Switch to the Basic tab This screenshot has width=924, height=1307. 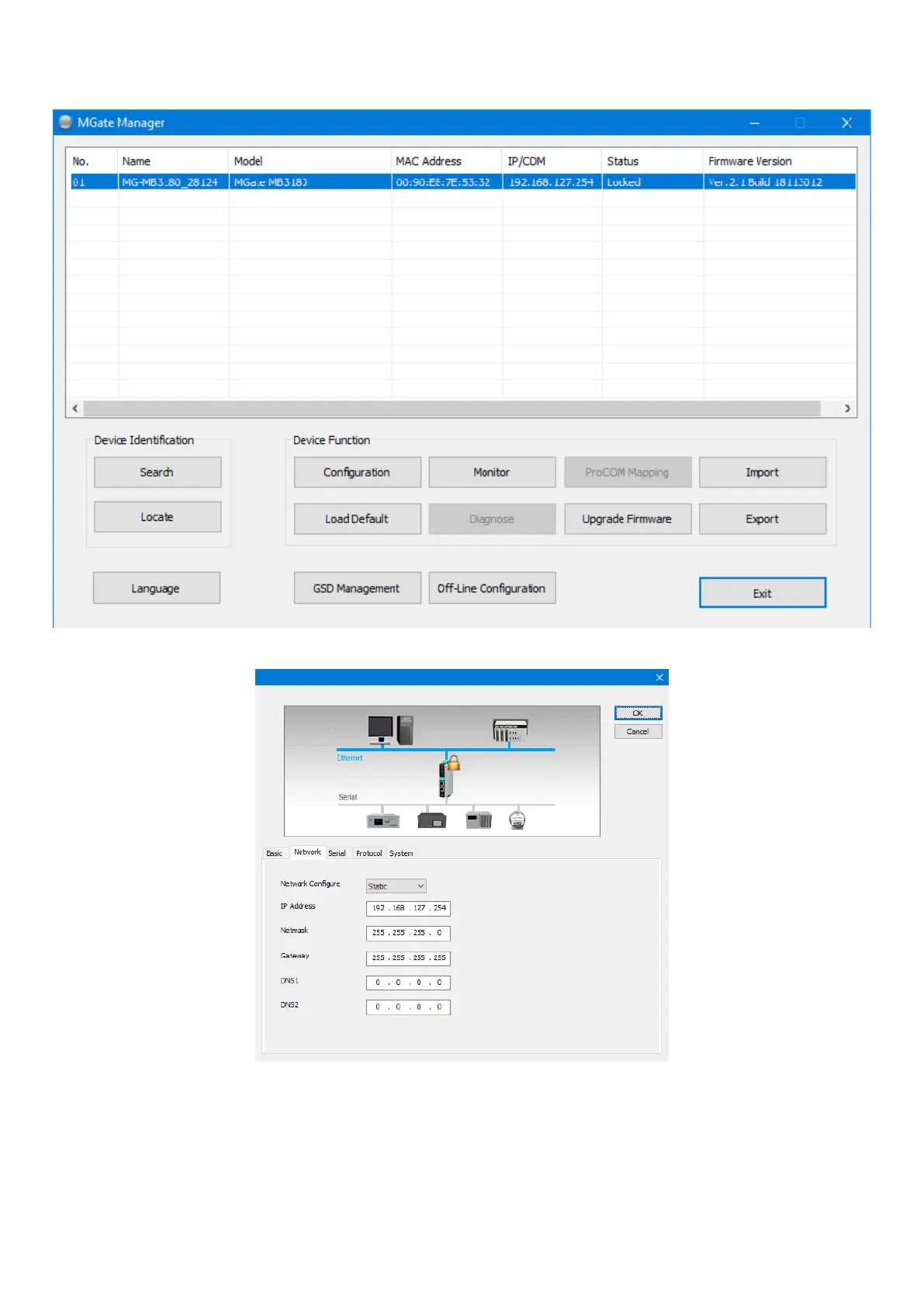(x=275, y=853)
